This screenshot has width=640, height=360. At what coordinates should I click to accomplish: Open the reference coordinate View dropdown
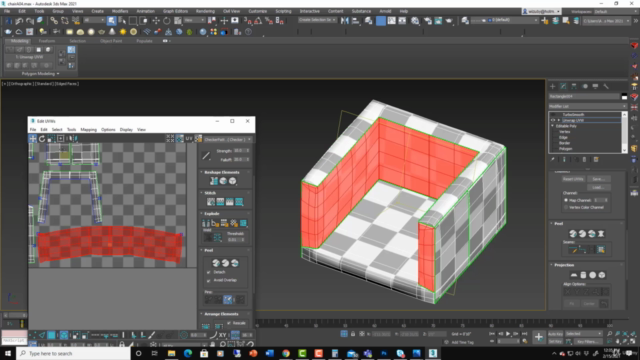click(x=194, y=20)
